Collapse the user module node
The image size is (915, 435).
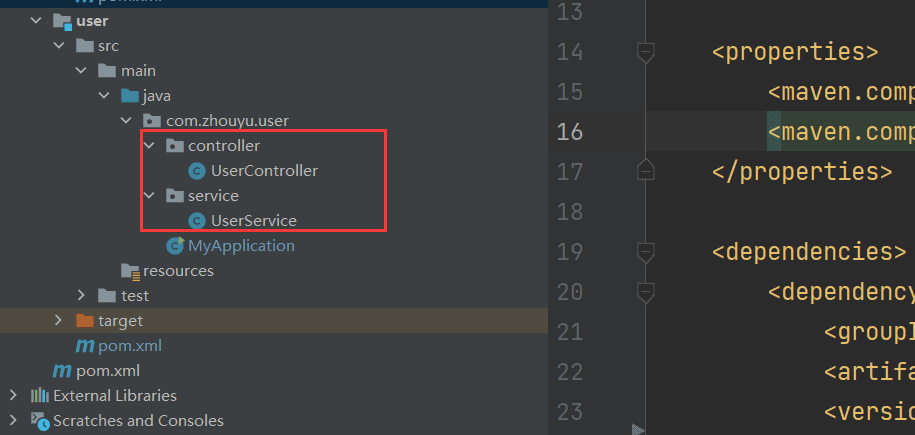(x=36, y=20)
